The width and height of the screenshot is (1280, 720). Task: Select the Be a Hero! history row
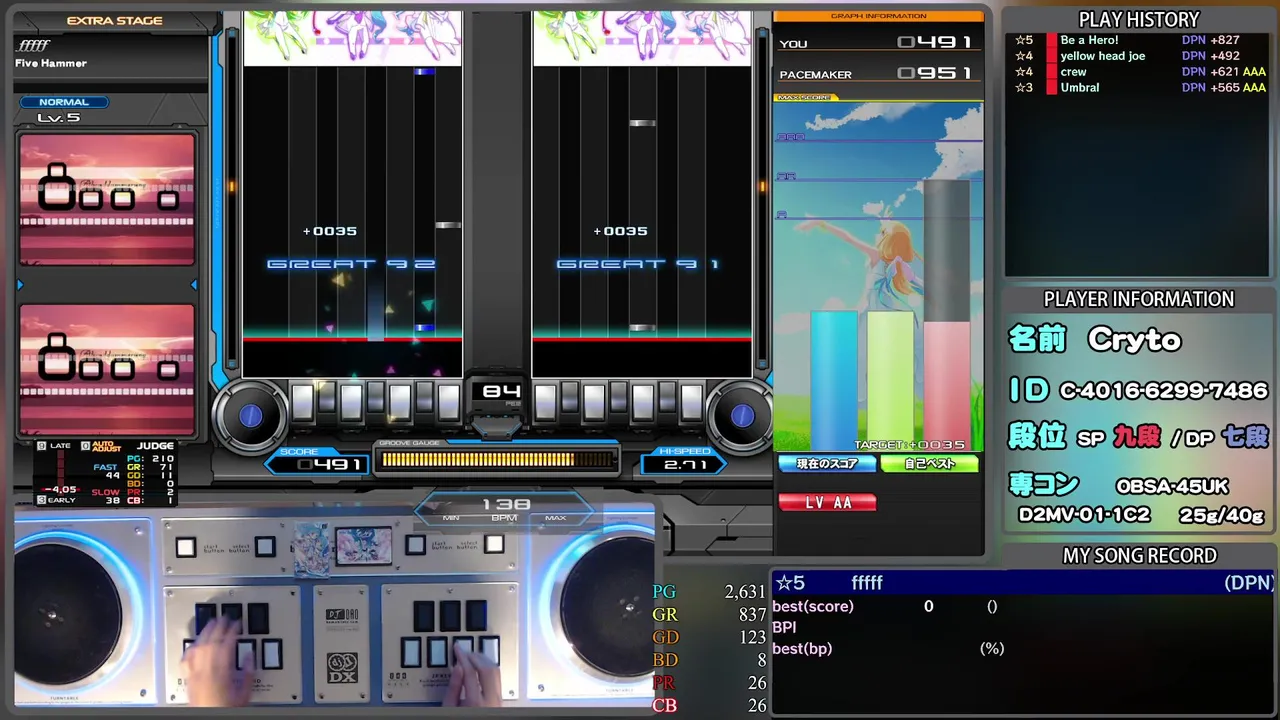pos(1141,40)
